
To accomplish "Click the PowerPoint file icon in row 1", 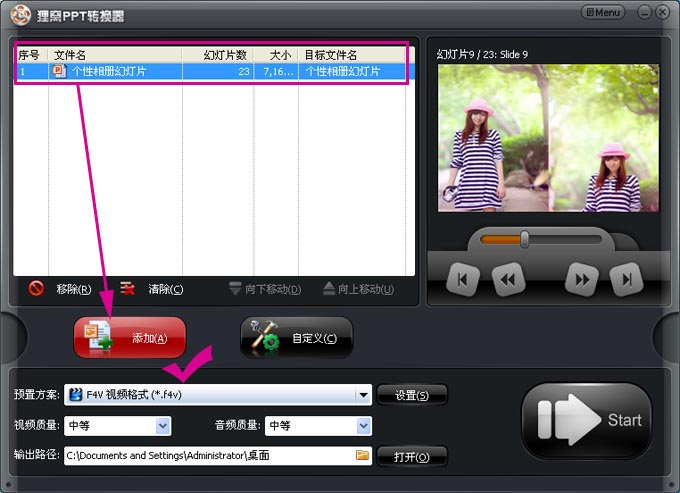I will [59, 71].
